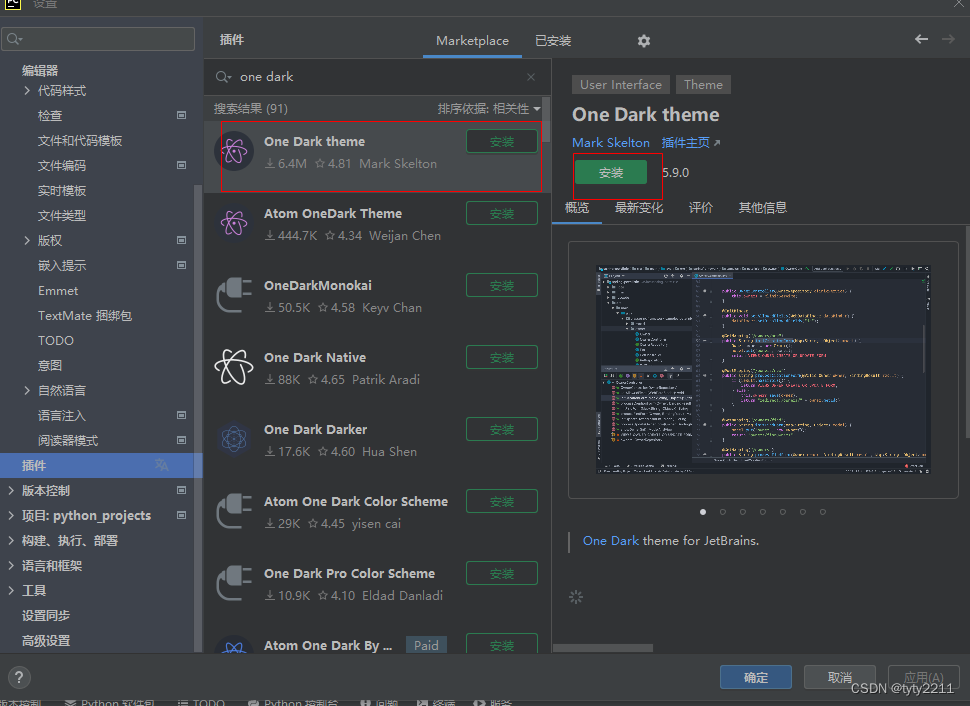The height and width of the screenshot is (706, 970).
Task: Select the last screenshot carousel dot
Action: point(822,512)
